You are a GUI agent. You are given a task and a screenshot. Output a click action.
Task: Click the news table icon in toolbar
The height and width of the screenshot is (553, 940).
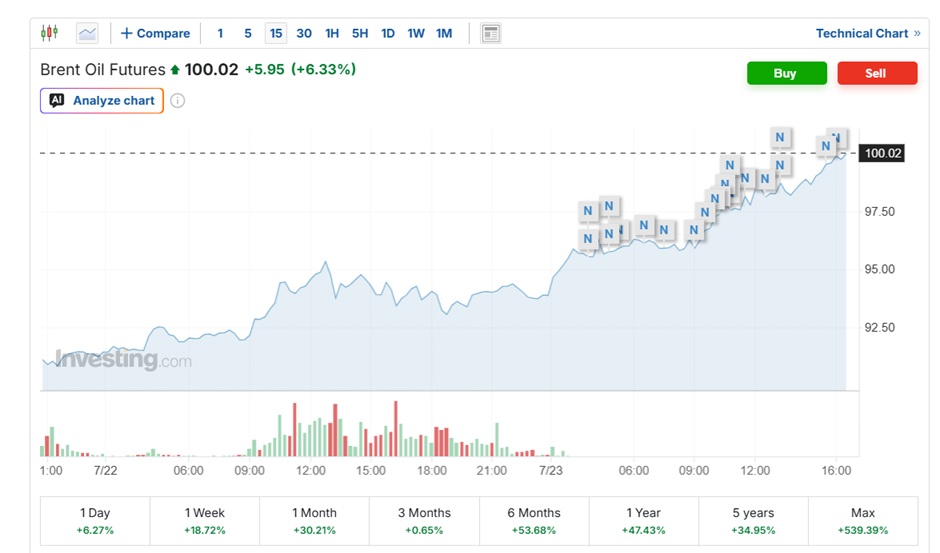tap(491, 34)
